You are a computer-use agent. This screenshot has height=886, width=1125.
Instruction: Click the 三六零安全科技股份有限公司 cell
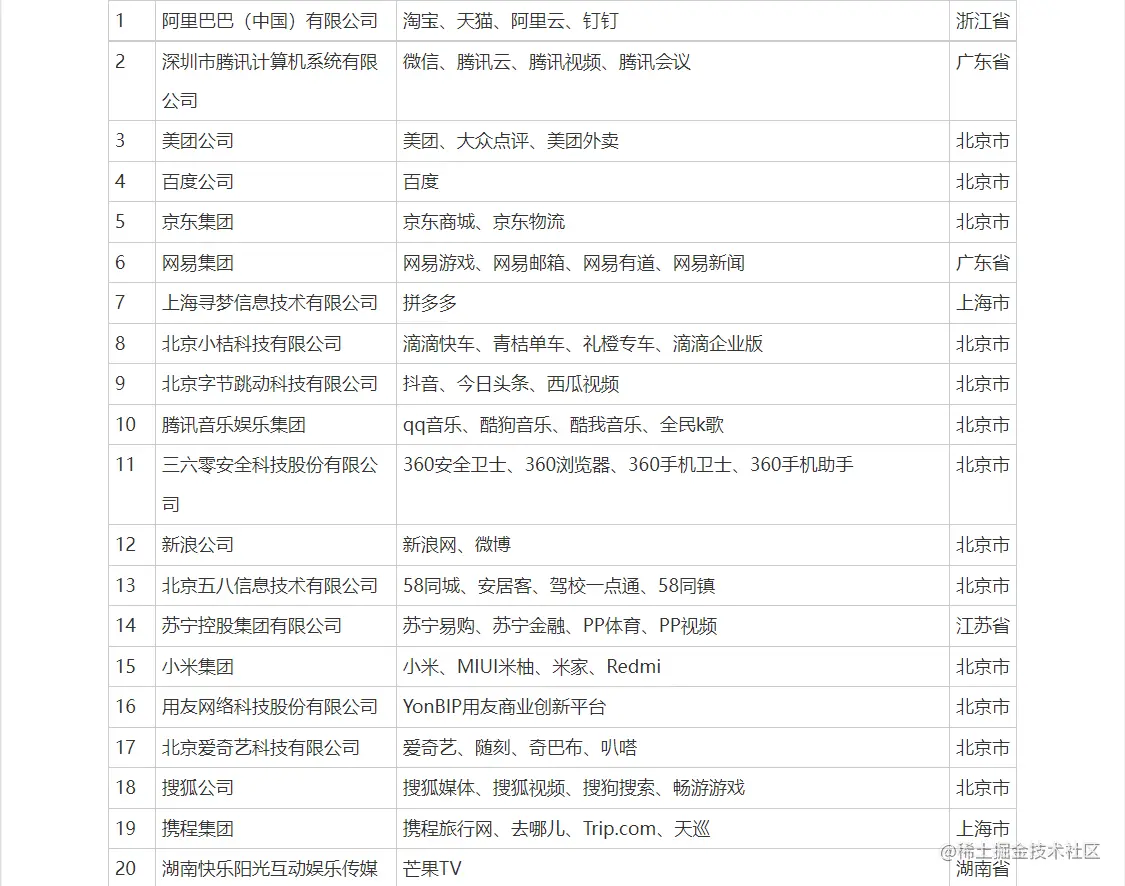pos(276,484)
